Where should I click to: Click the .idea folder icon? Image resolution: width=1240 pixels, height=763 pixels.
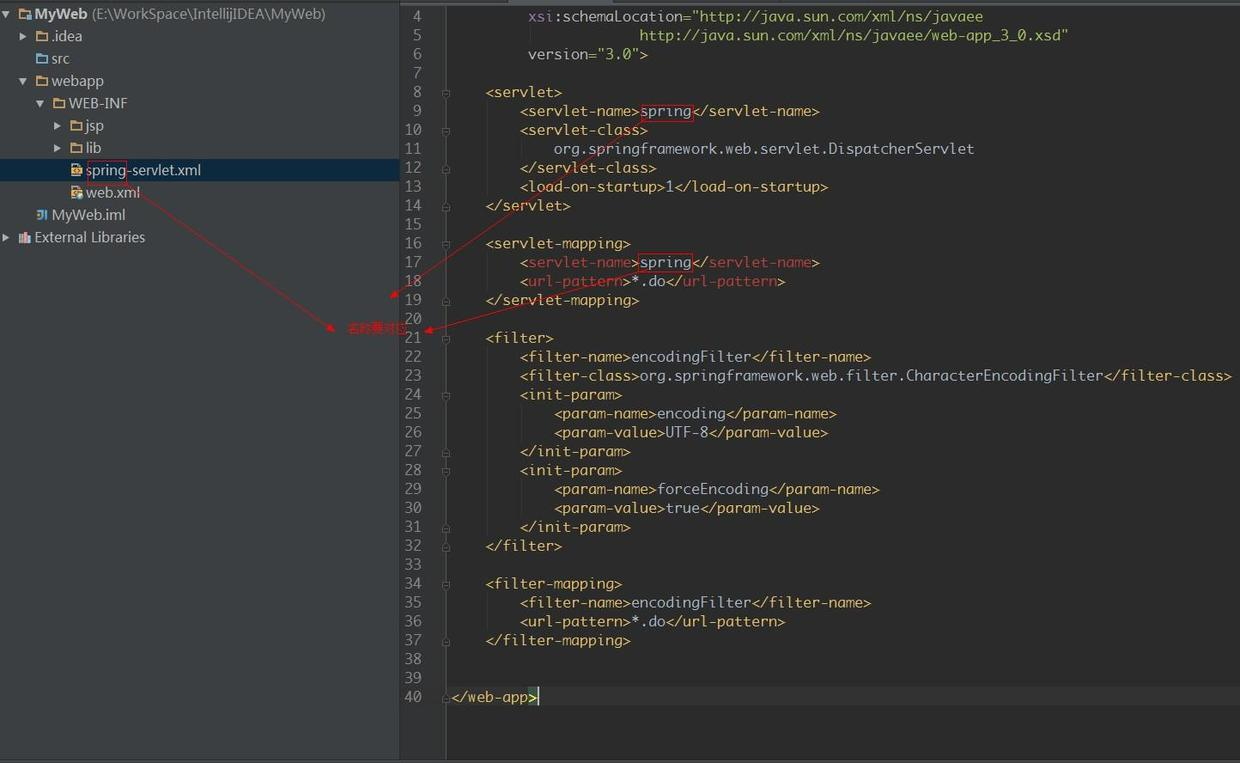(42, 36)
